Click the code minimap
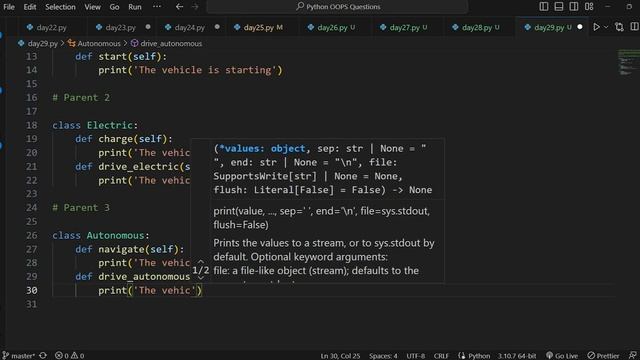640x360 pixels. click(x=629, y=62)
